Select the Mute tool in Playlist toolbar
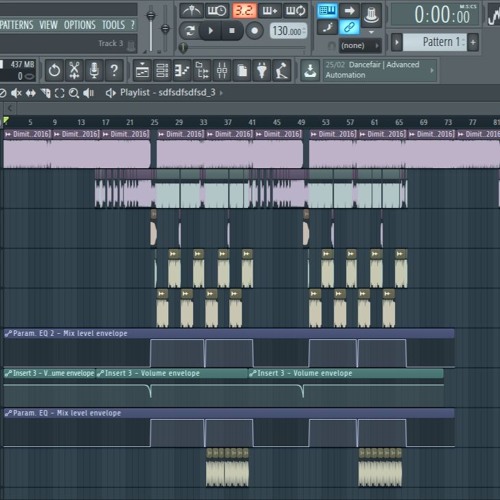Screen dimensions: 500x500 16,93
